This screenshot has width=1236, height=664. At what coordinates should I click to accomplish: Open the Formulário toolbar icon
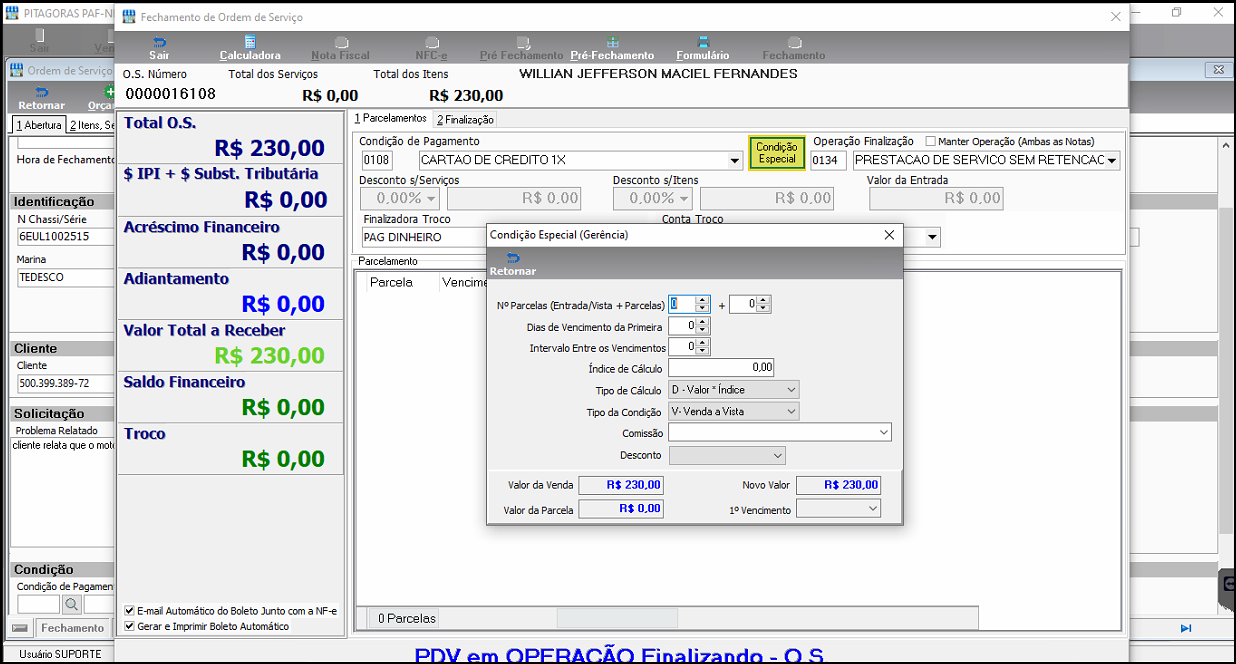click(703, 49)
